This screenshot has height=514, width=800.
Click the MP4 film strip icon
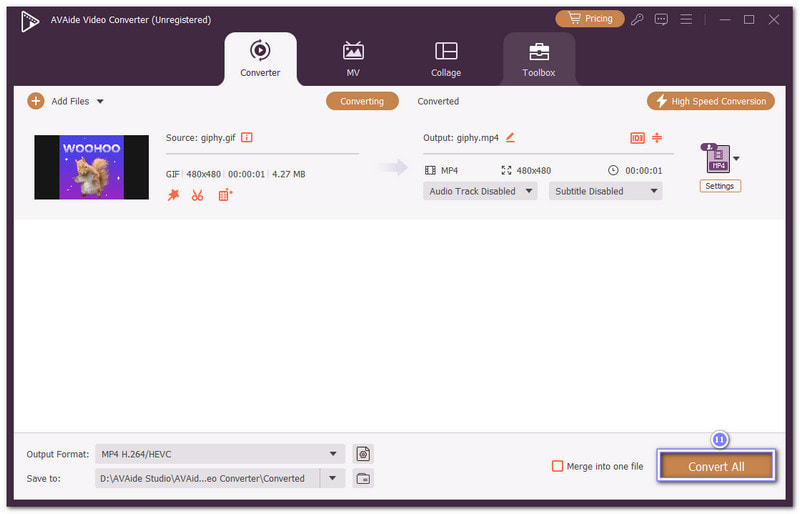430,170
